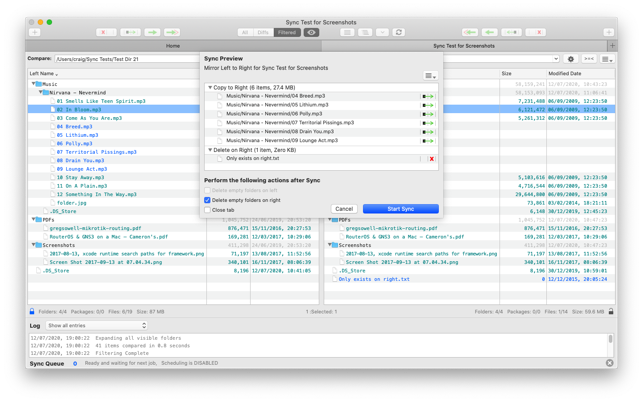This screenshot has height=402, width=643.
Task: Open the right path dropdown arrow
Action: click(556, 59)
